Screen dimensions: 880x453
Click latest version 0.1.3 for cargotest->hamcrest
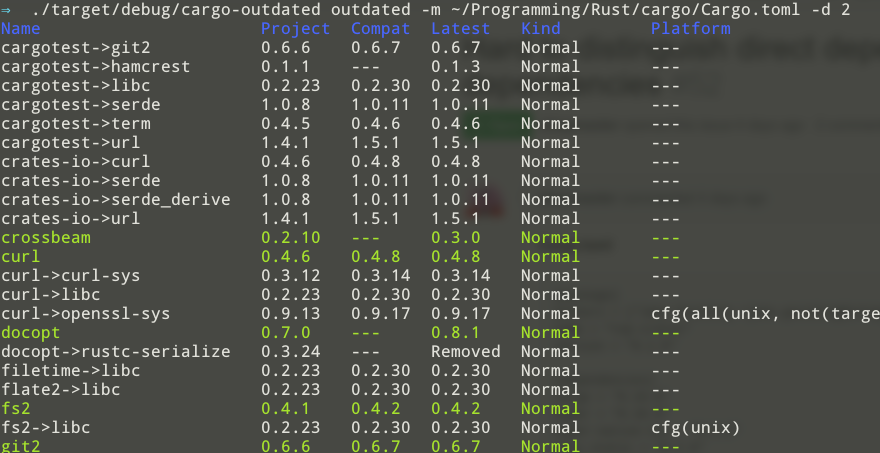456,67
